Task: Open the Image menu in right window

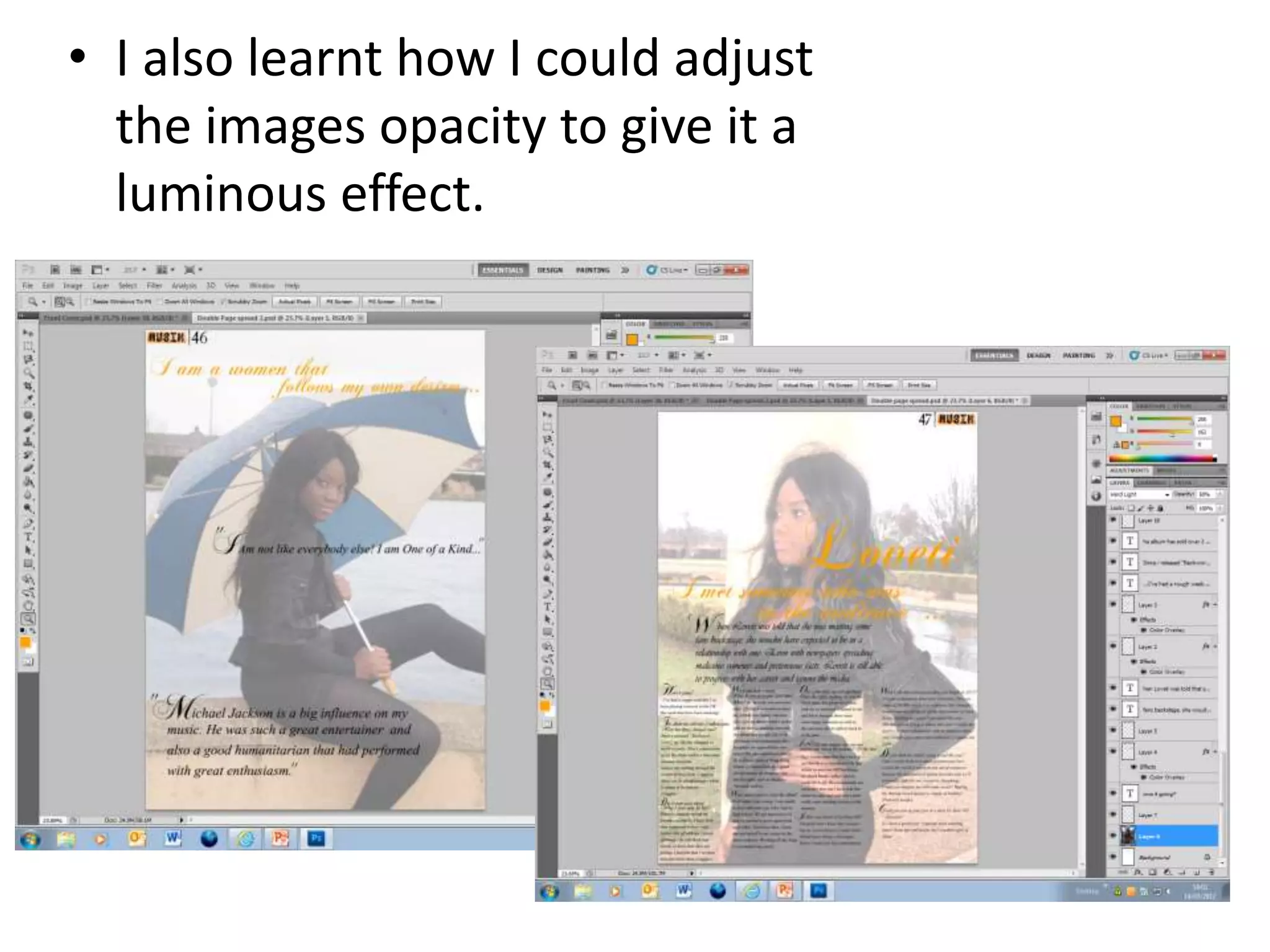Action: point(589,370)
